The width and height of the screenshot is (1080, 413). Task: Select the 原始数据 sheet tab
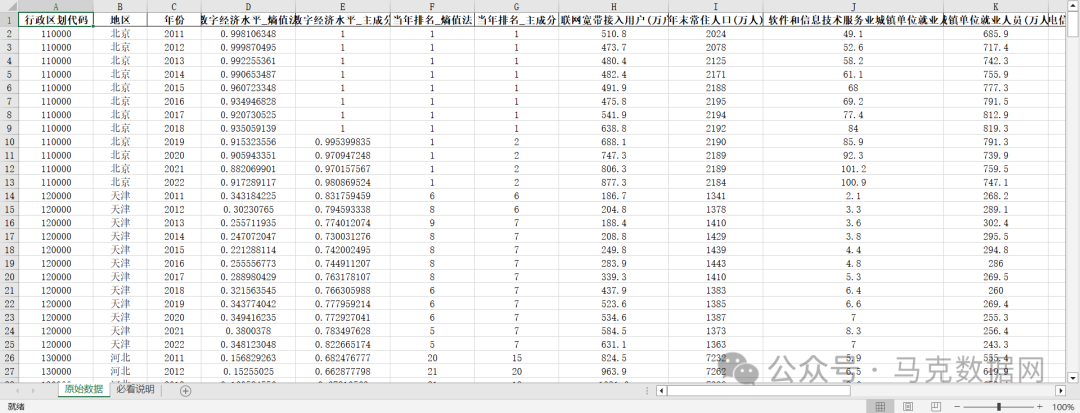tap(83, 390)
